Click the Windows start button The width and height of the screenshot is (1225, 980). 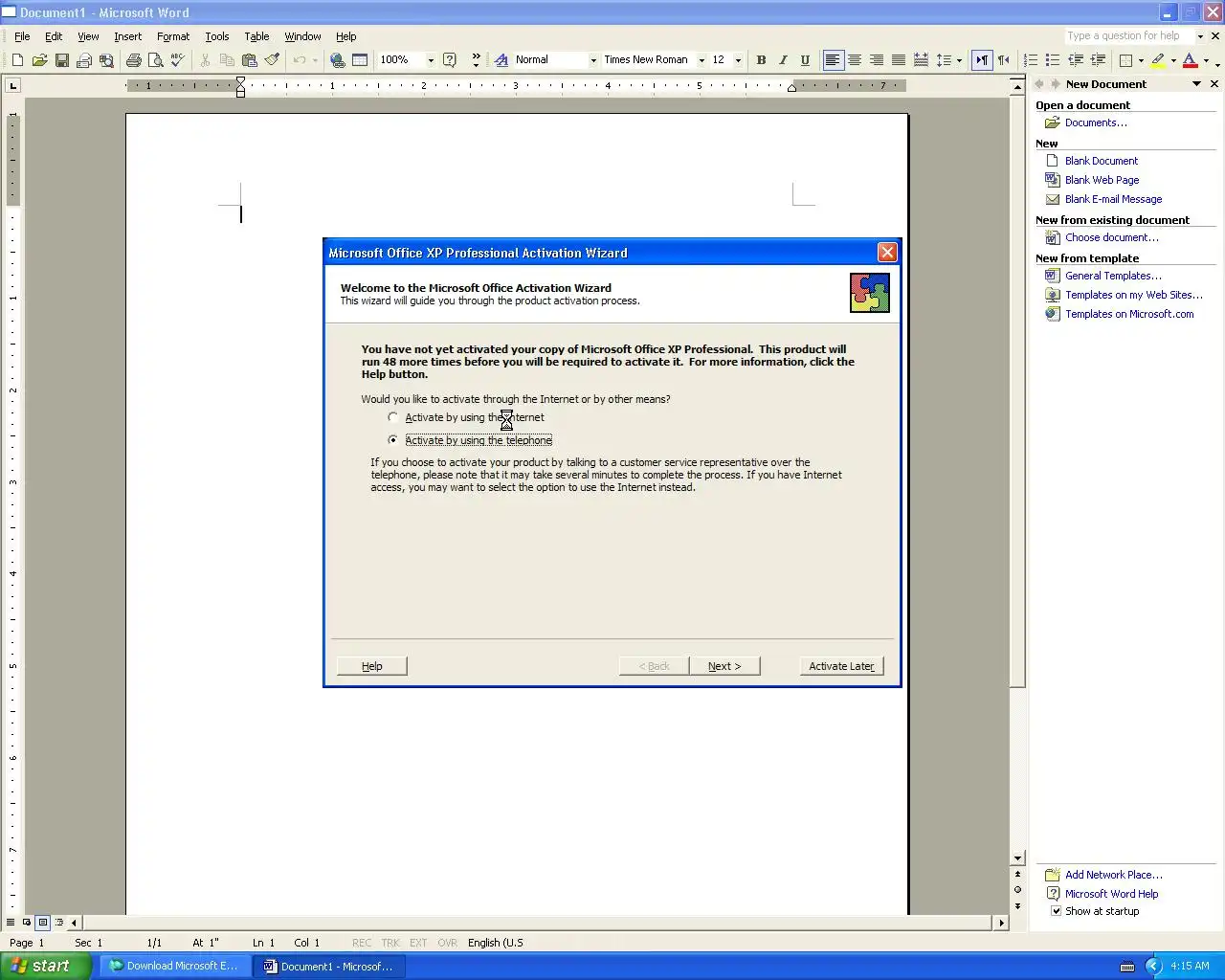[45, 966]
